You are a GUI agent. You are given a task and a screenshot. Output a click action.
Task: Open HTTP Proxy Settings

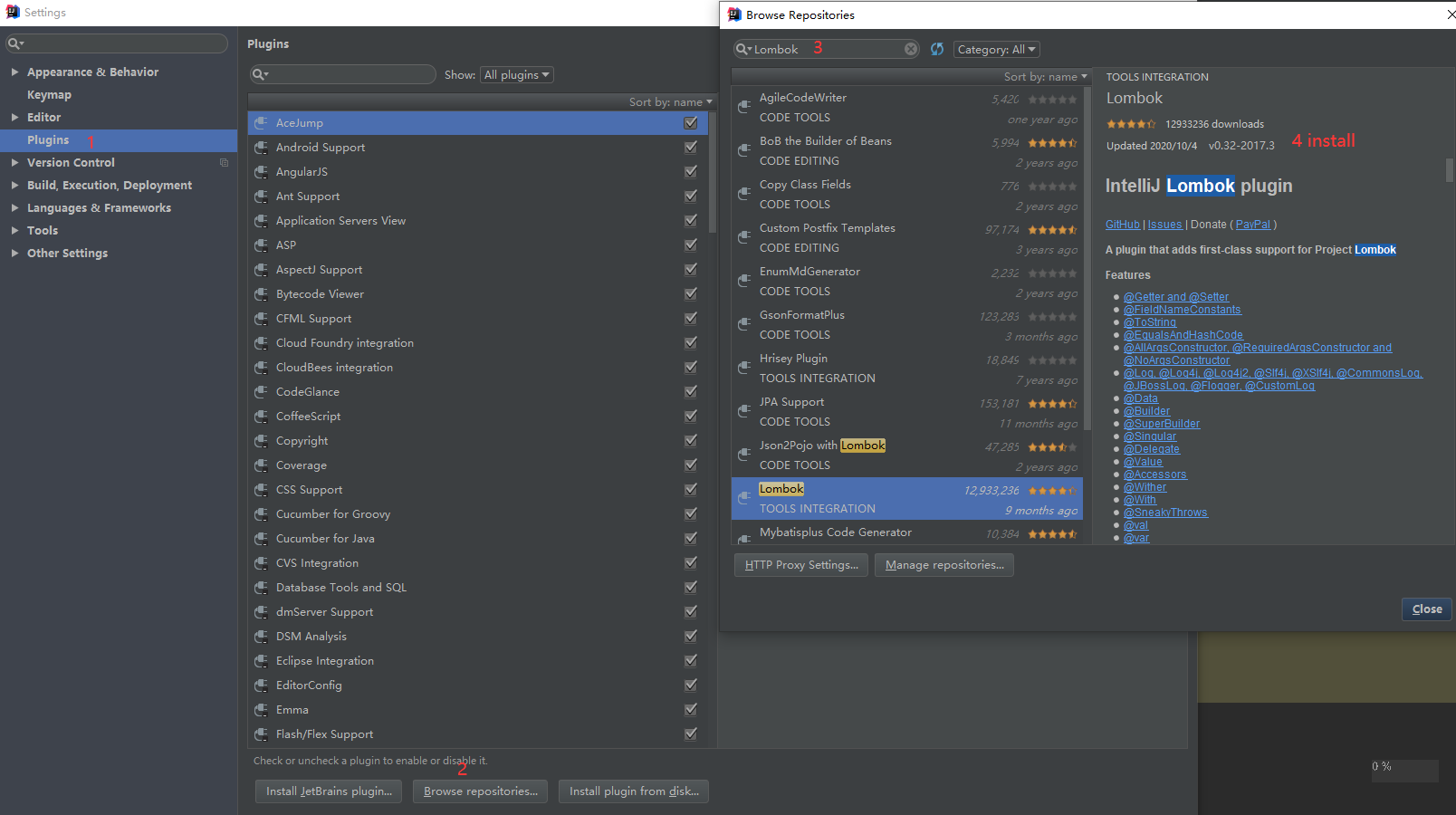click(x=801, y=565)
